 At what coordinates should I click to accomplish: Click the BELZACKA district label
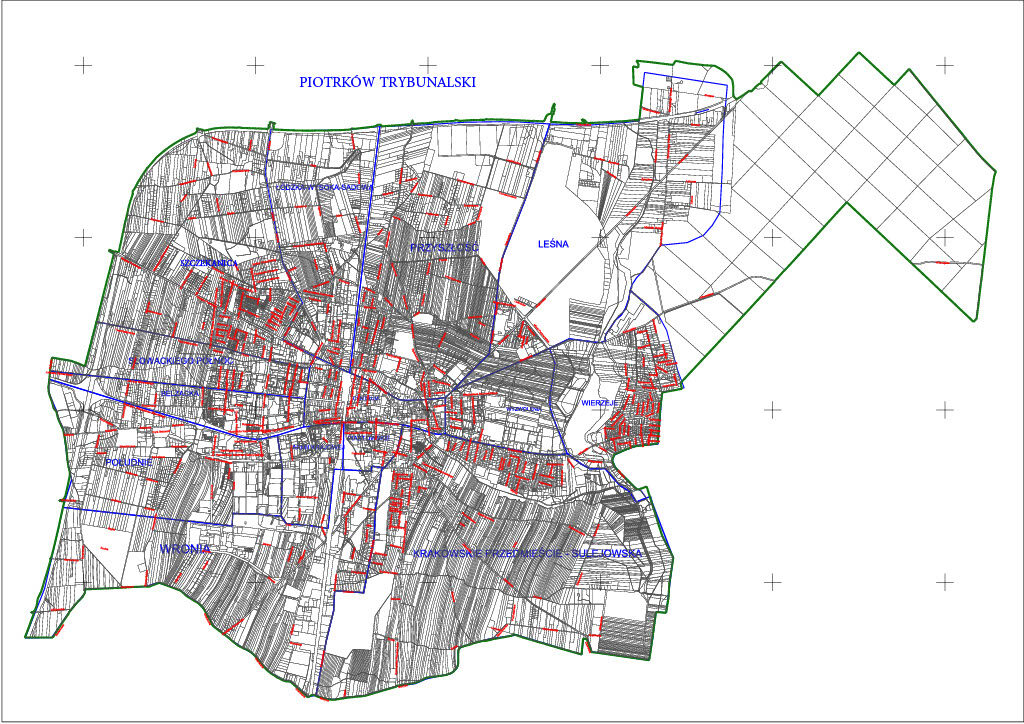(x=180, y=396)
